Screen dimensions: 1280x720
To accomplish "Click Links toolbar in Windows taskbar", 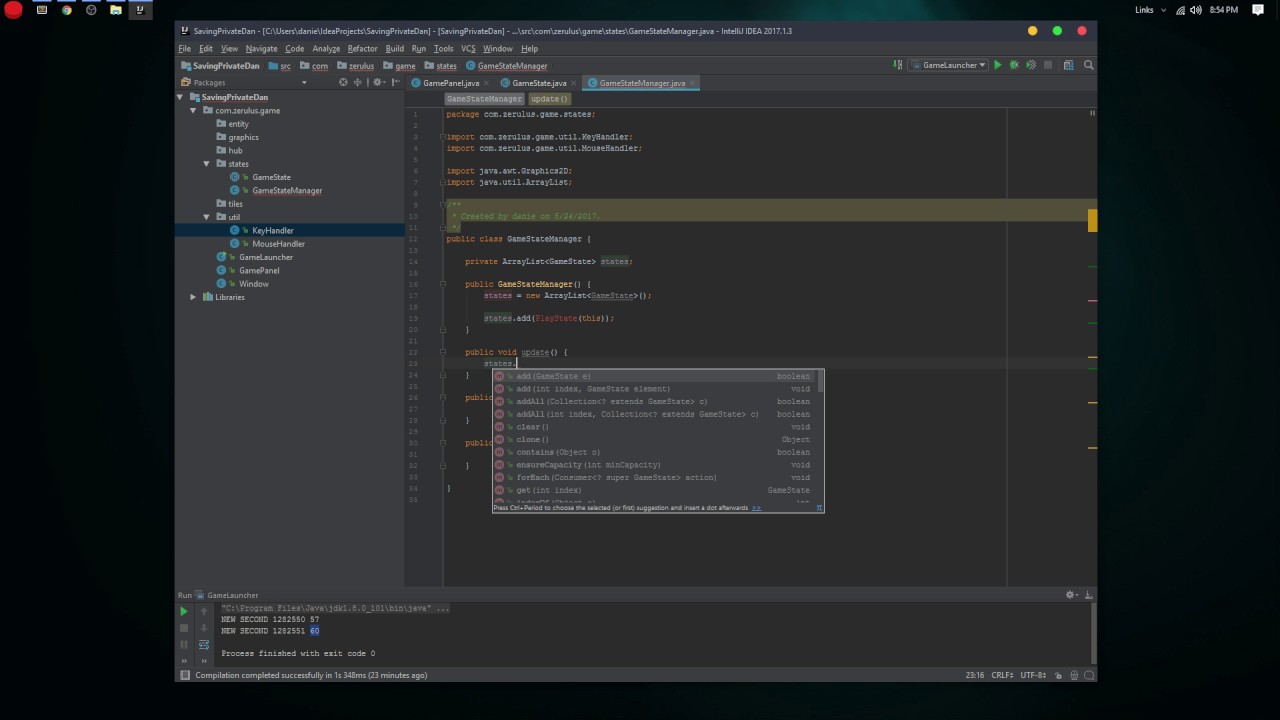I will pos(1144,10).
